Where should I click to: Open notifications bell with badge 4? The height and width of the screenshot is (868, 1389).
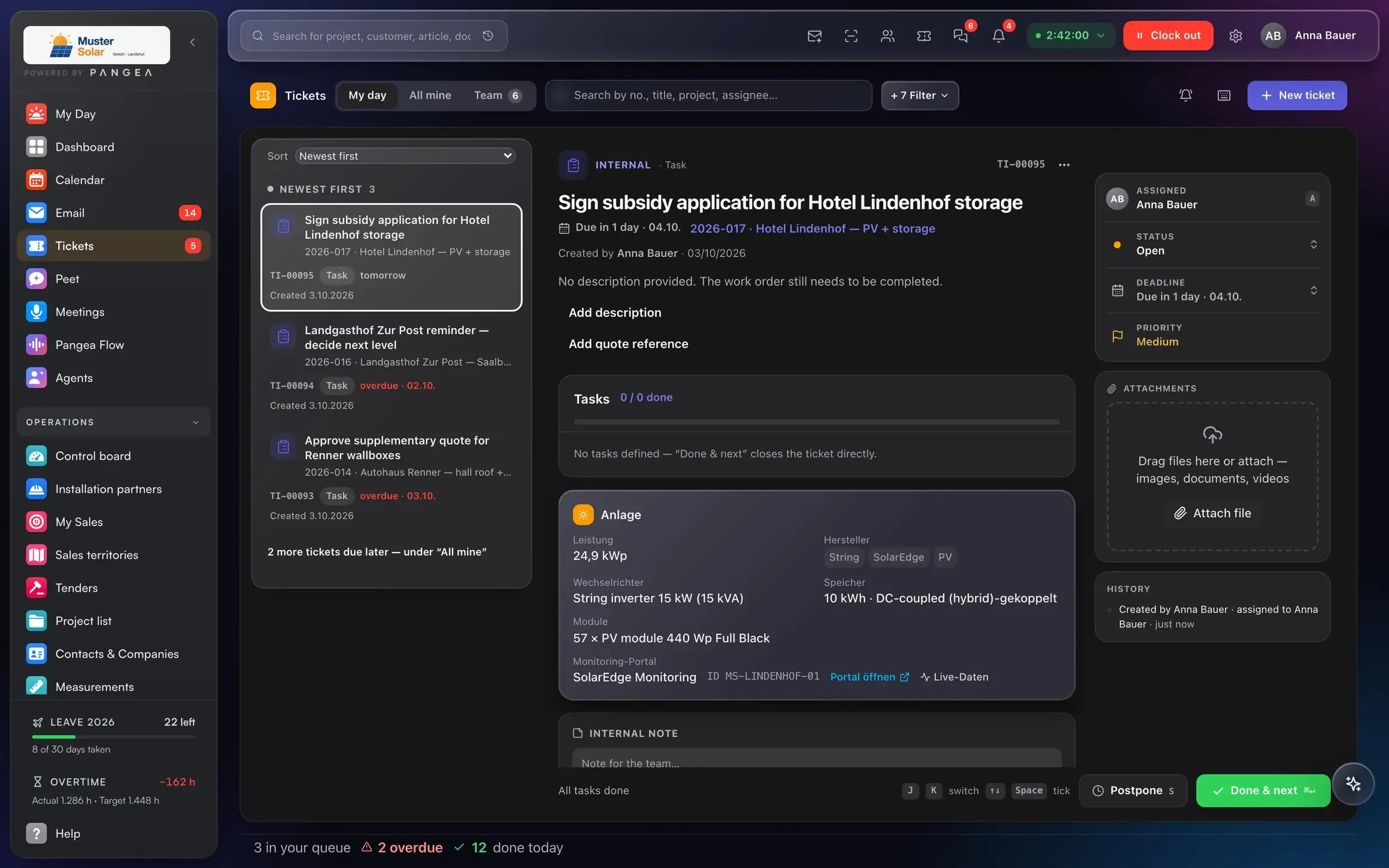pyautogui.click(x=999, y=36)
